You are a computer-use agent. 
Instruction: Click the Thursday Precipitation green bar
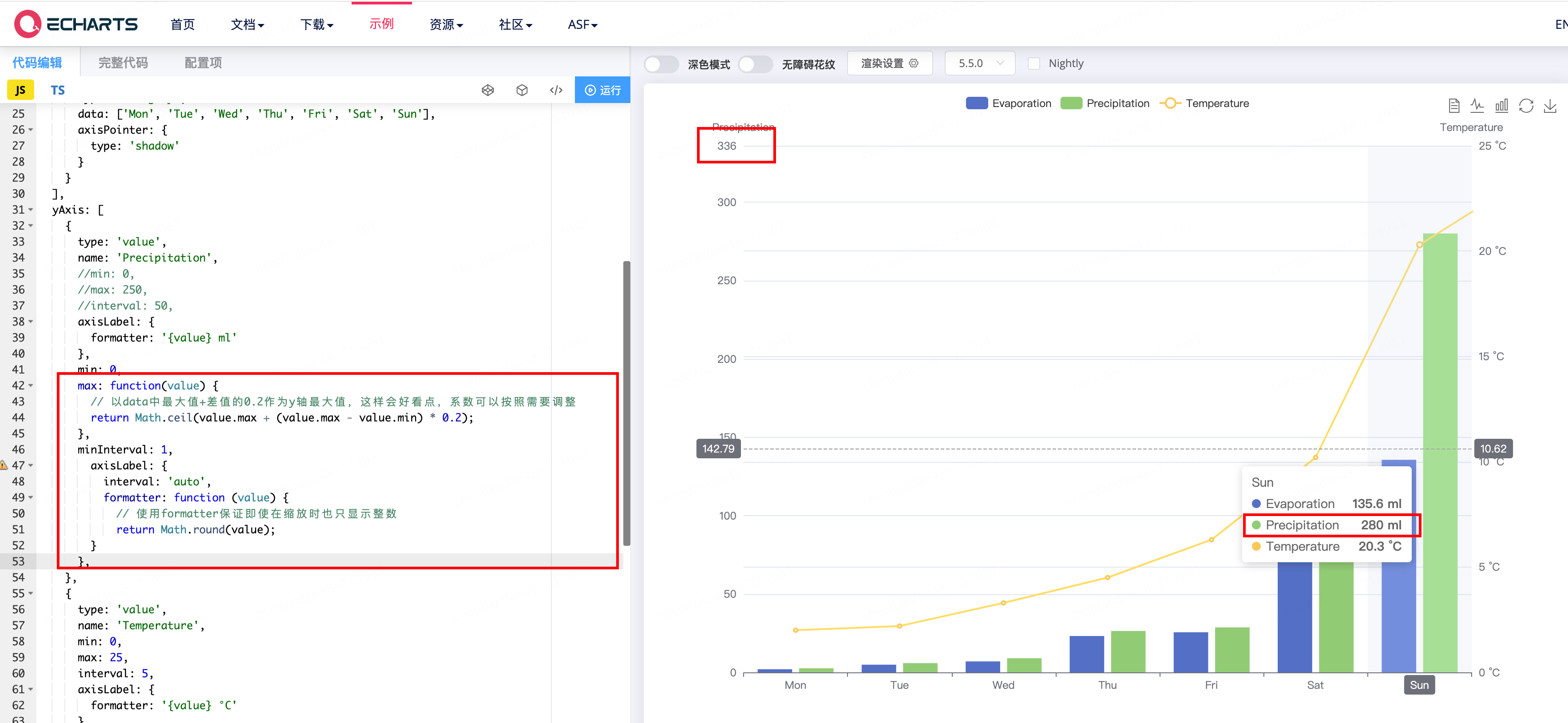(x=1128, y=652)
